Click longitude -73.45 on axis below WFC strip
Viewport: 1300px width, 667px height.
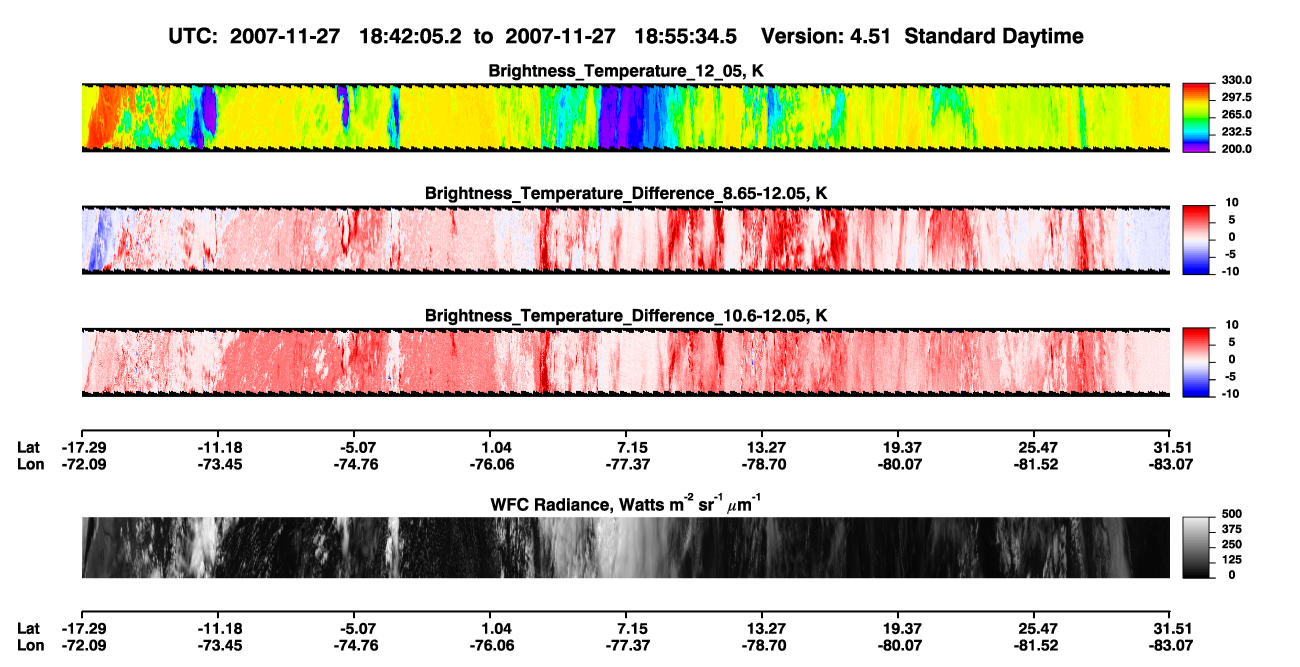tap(218, 645)
